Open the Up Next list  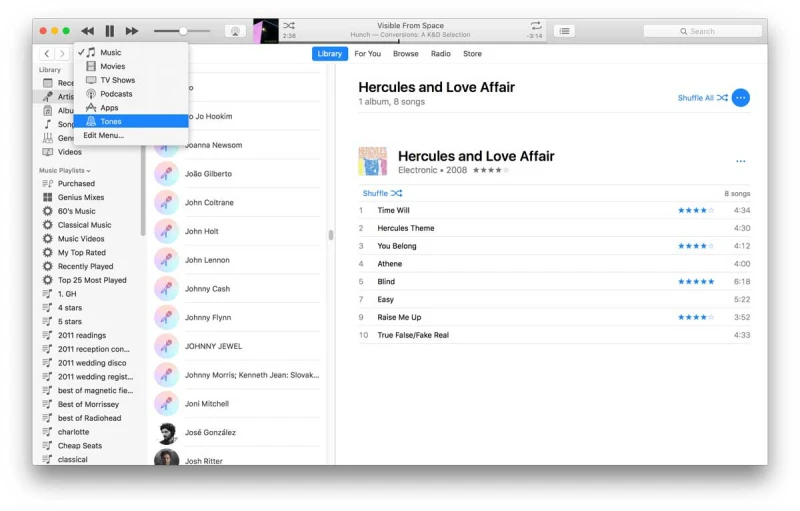(564, 31)
